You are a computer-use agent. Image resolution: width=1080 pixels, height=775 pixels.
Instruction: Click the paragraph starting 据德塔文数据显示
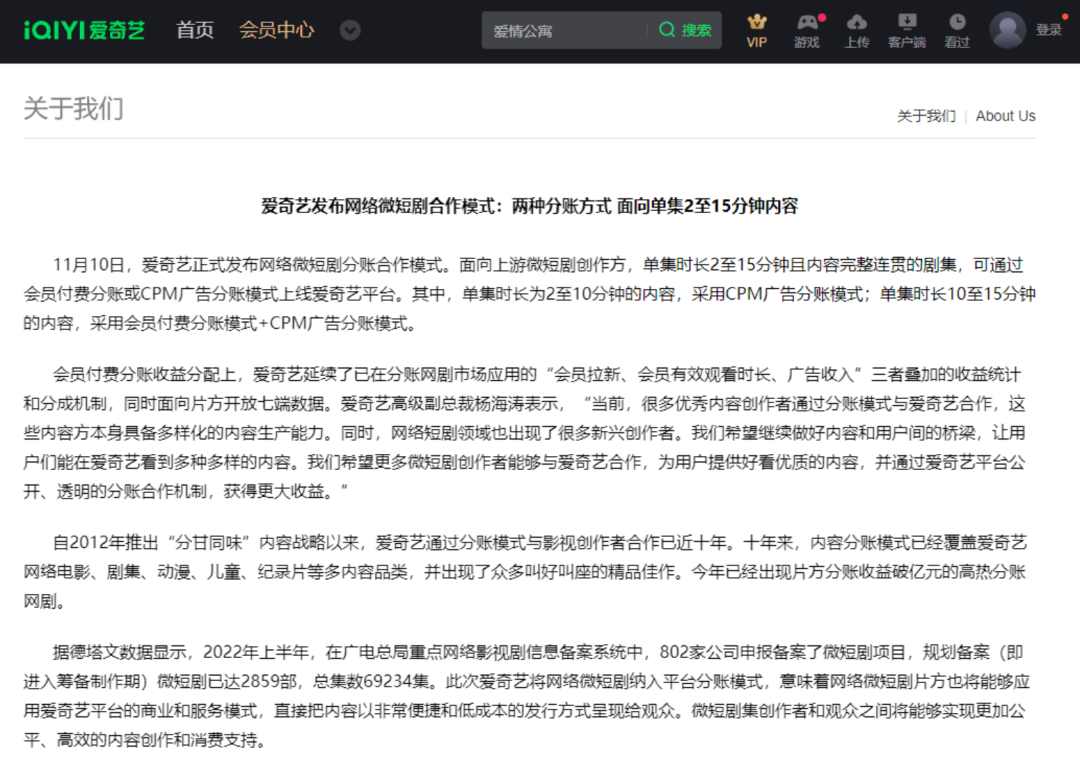pyautogui.click(x=529, y=696)
